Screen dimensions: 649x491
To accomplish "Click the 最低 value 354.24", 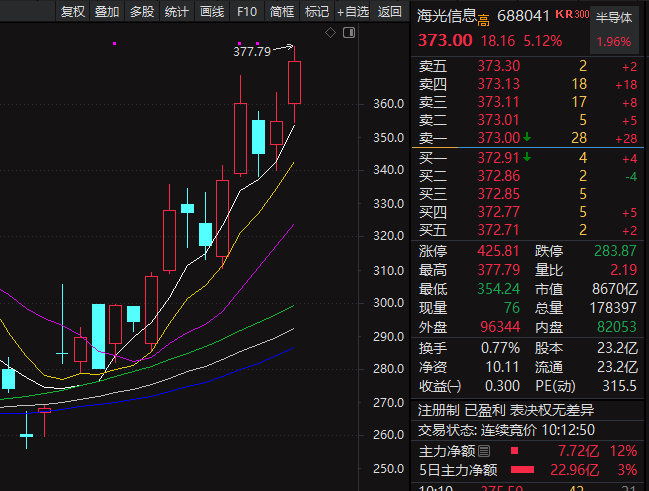I will click(498, 289).
